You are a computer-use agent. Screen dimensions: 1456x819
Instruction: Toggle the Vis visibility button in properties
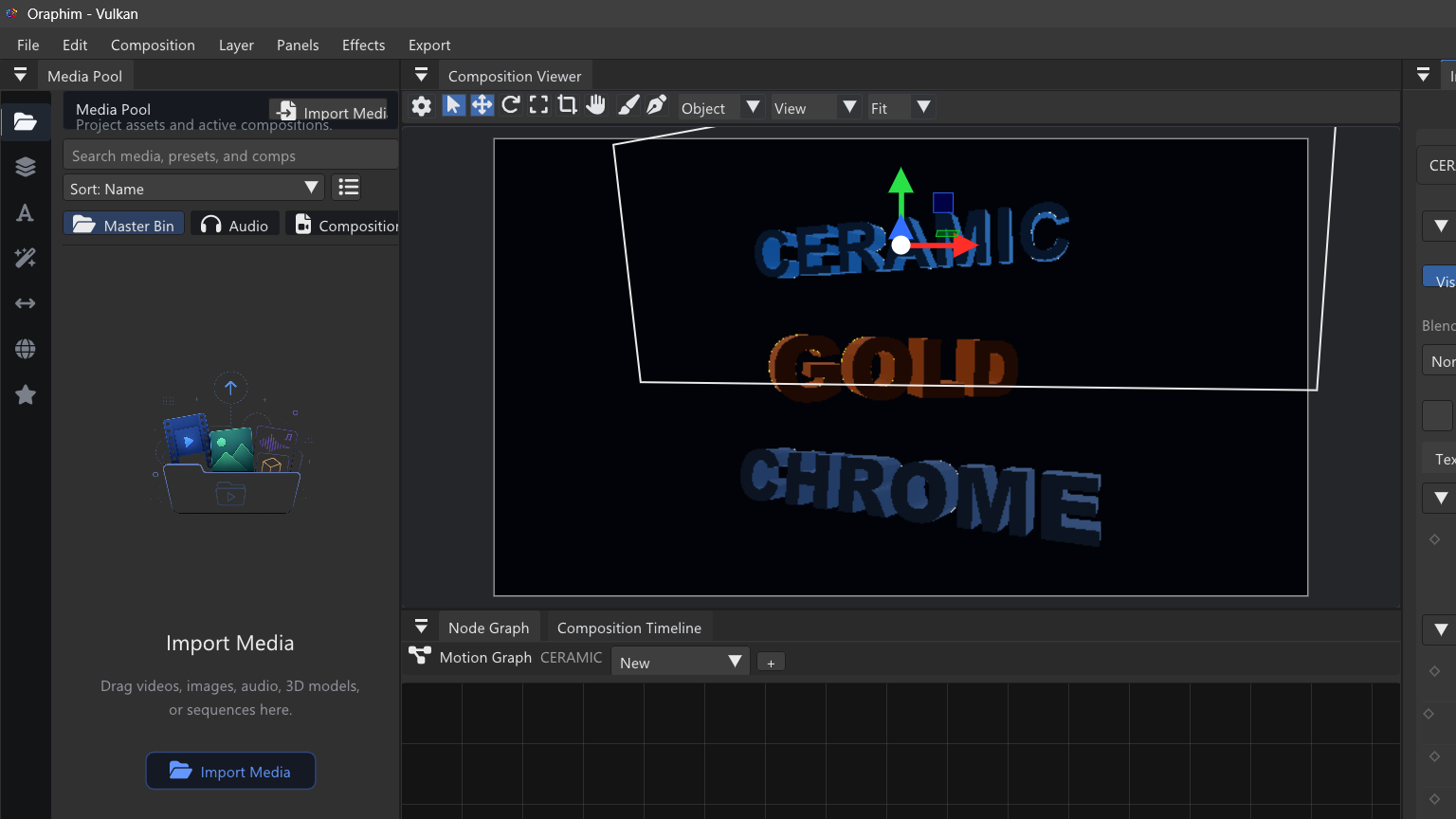(x=1439, y=277)
